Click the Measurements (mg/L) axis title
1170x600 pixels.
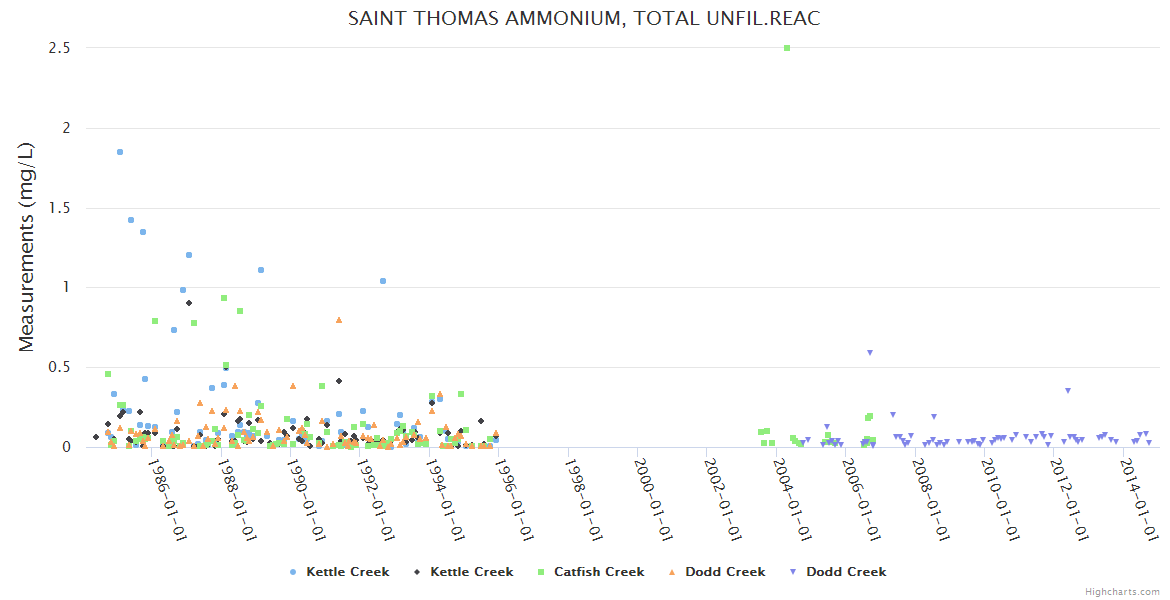27,247
